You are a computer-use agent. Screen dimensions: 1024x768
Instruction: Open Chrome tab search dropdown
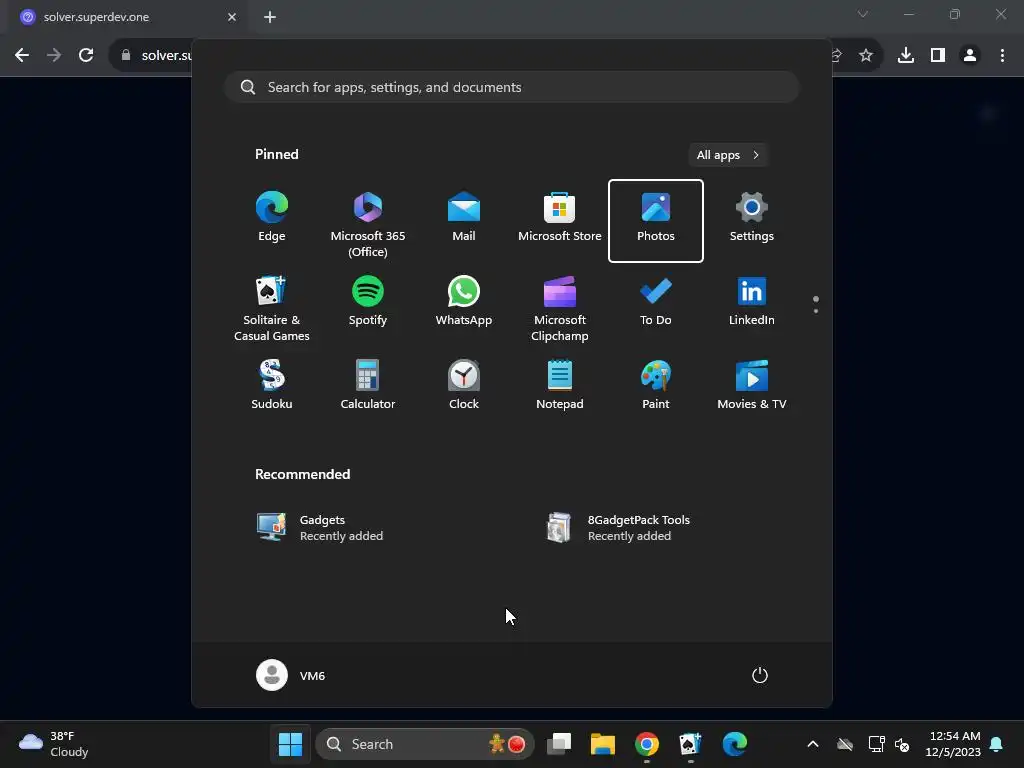tap(863, 14)
